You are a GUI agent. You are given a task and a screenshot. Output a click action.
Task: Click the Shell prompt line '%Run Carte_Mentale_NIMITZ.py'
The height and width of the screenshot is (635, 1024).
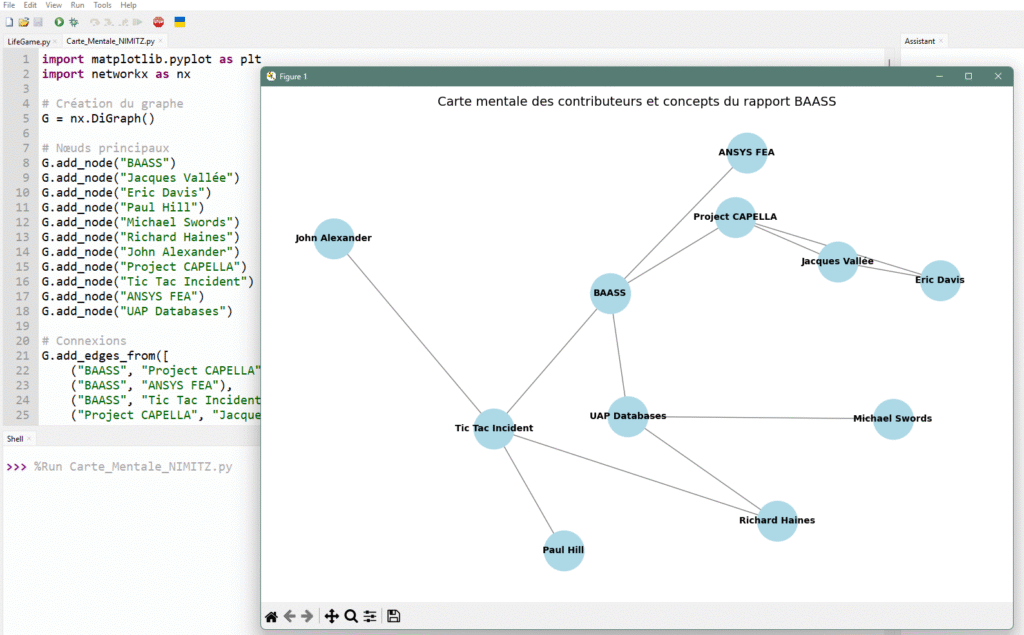coord(133,466)
